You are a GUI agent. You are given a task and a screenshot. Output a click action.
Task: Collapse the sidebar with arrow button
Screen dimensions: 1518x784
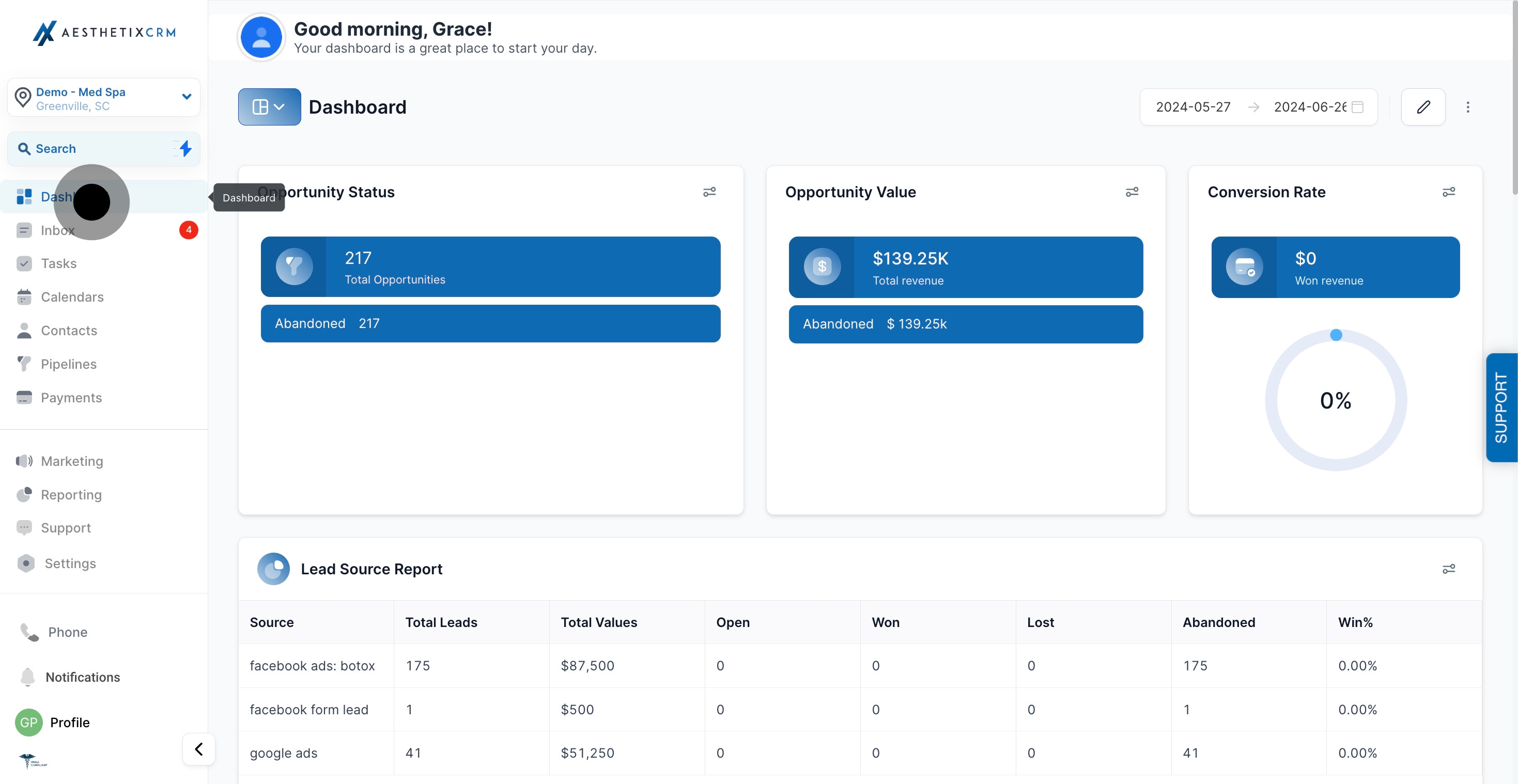click(x=198, y=749)
